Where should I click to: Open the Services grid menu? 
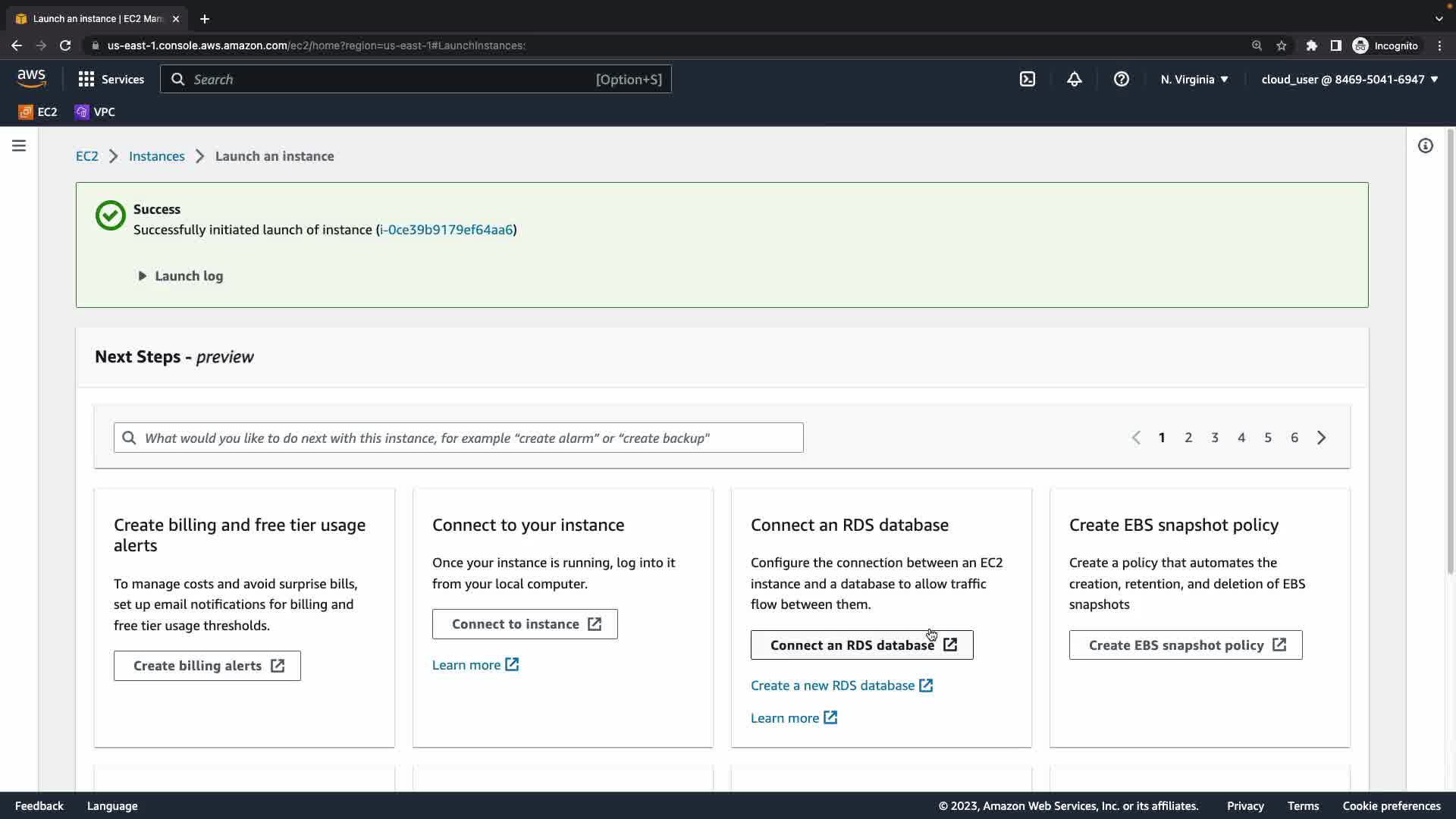111,79
